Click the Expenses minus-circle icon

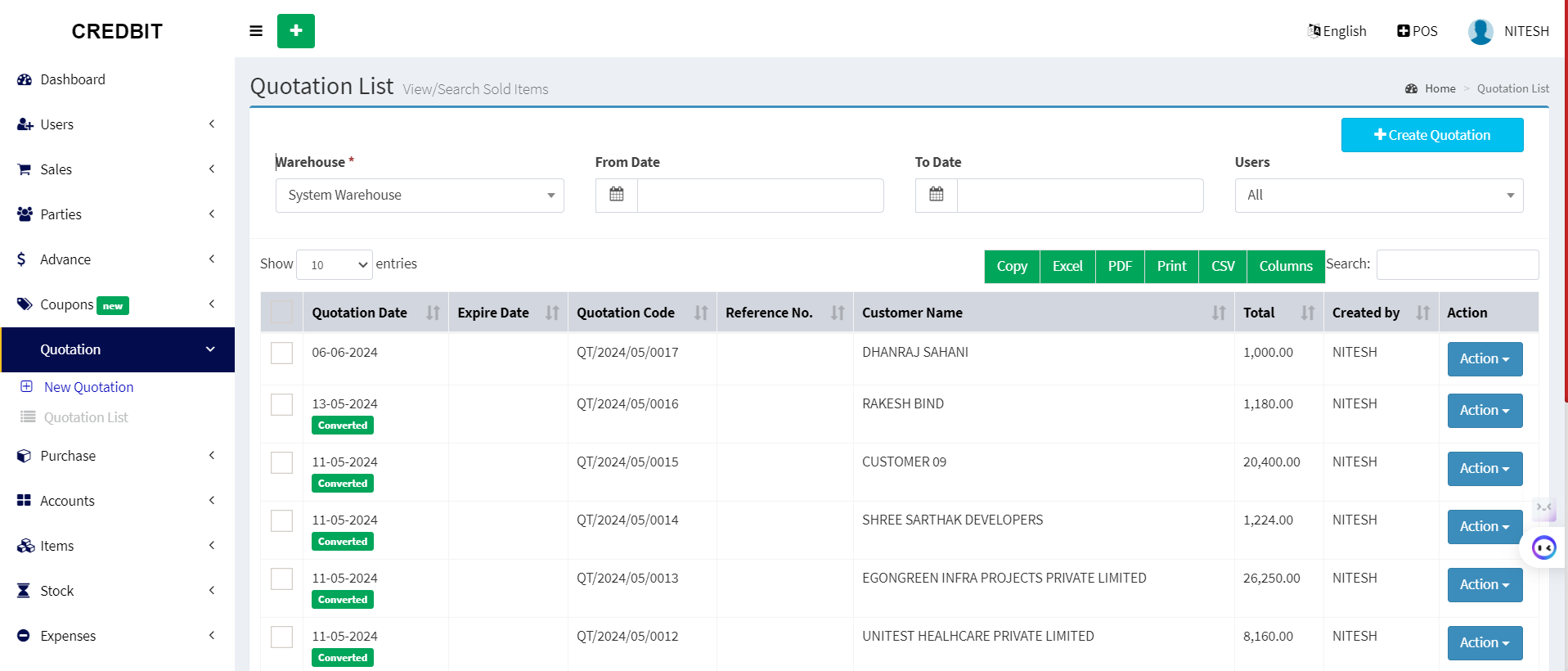[24, 636]
